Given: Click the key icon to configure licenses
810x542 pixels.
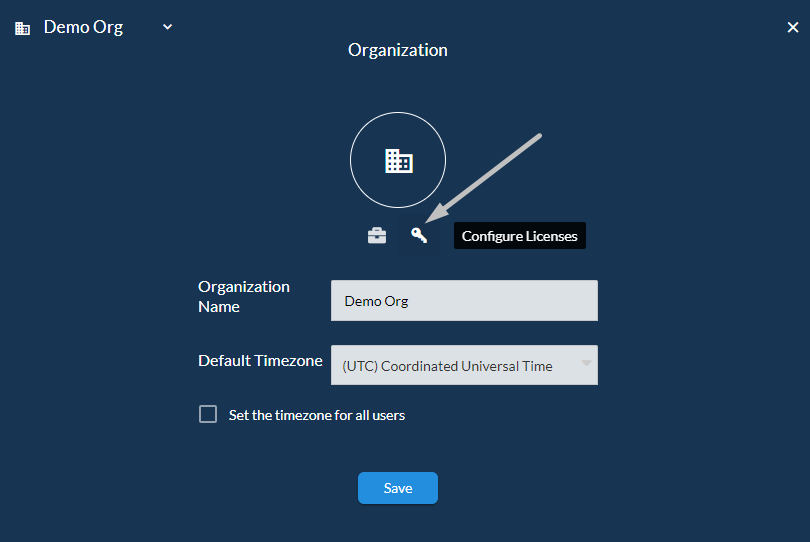Looking at the screenshot, I should point(419,236).
